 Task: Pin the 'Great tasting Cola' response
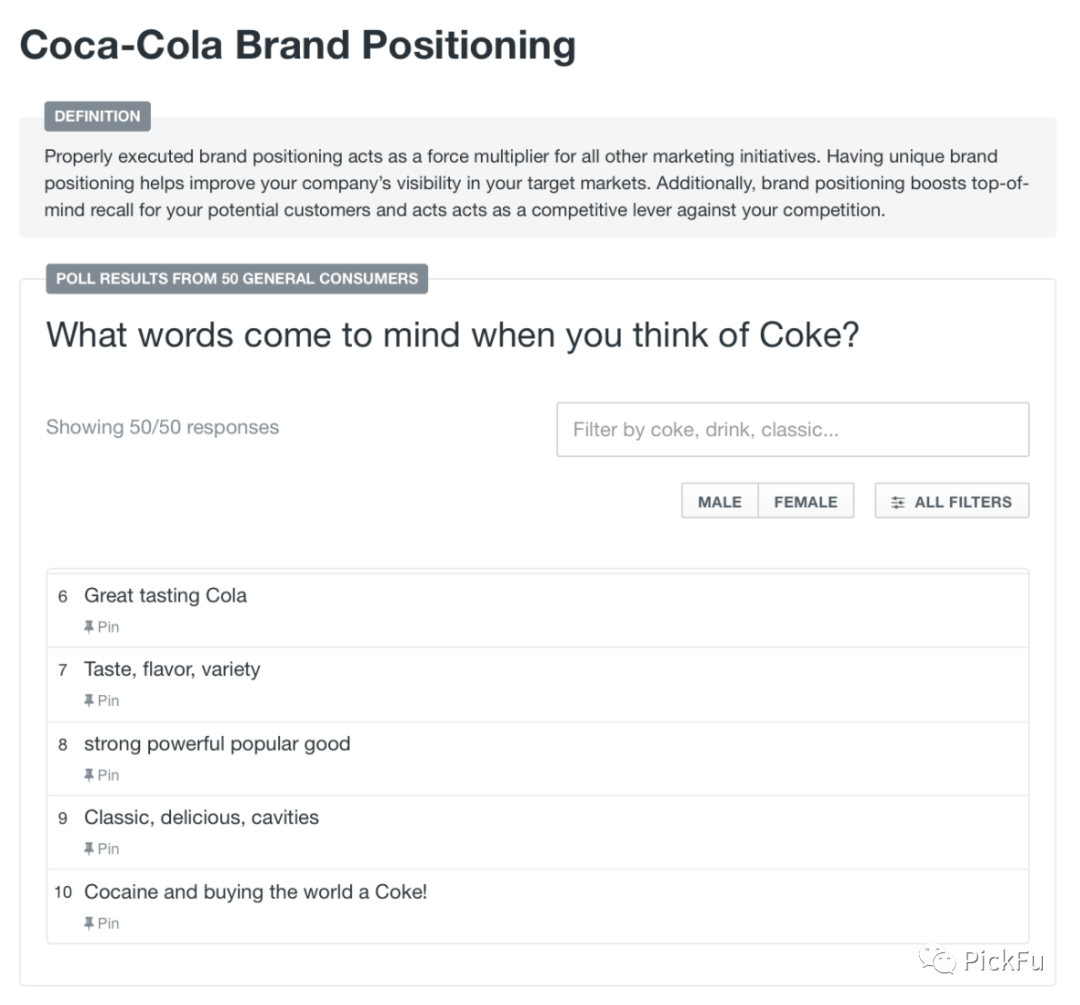(x=101, y=627)
